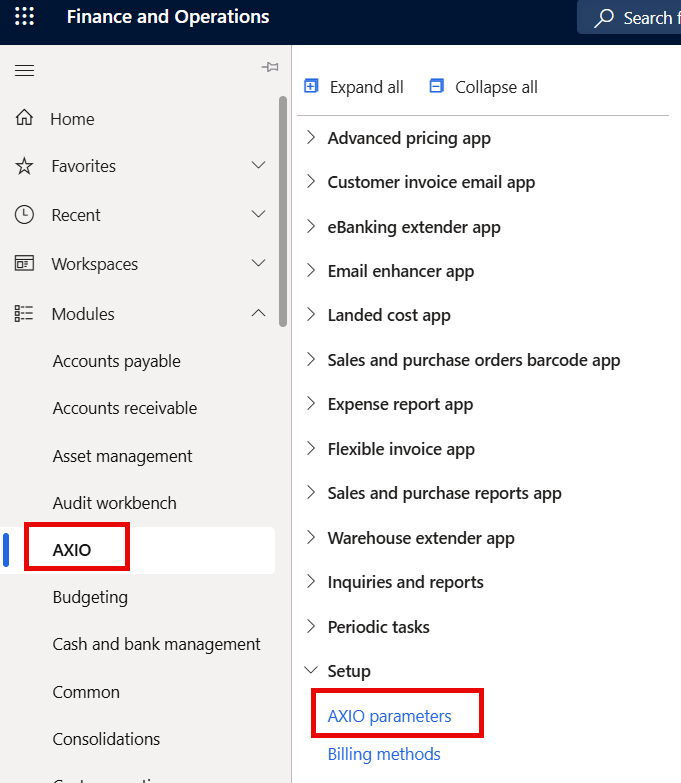Click the Inquiries and reports label
The width and height of the screenshot is (681, 783).
[405, 582]
